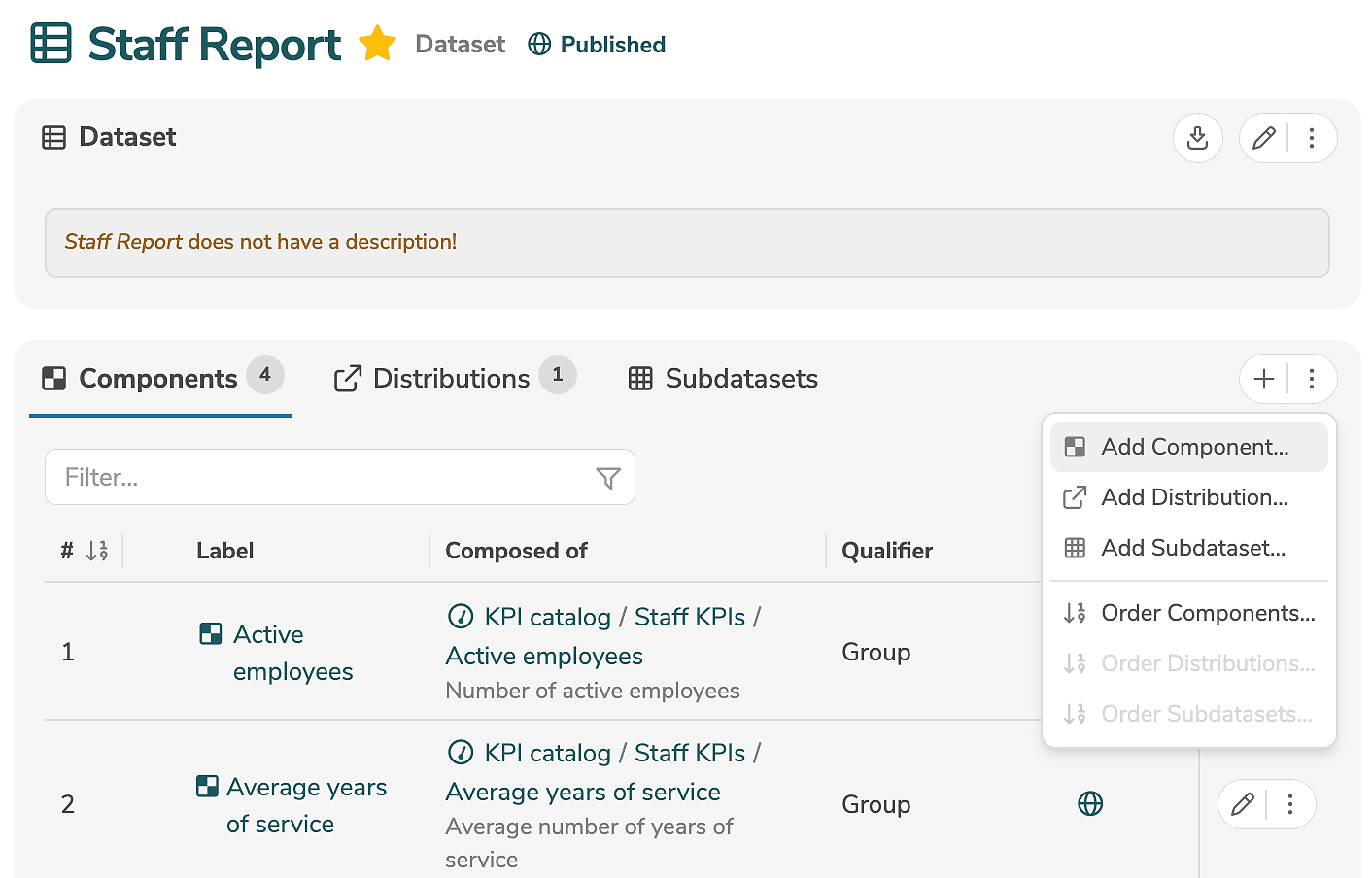This screenshot has height=878, width=1372.
Task: Click into the Filter text field
Action: tap(321, 478)
